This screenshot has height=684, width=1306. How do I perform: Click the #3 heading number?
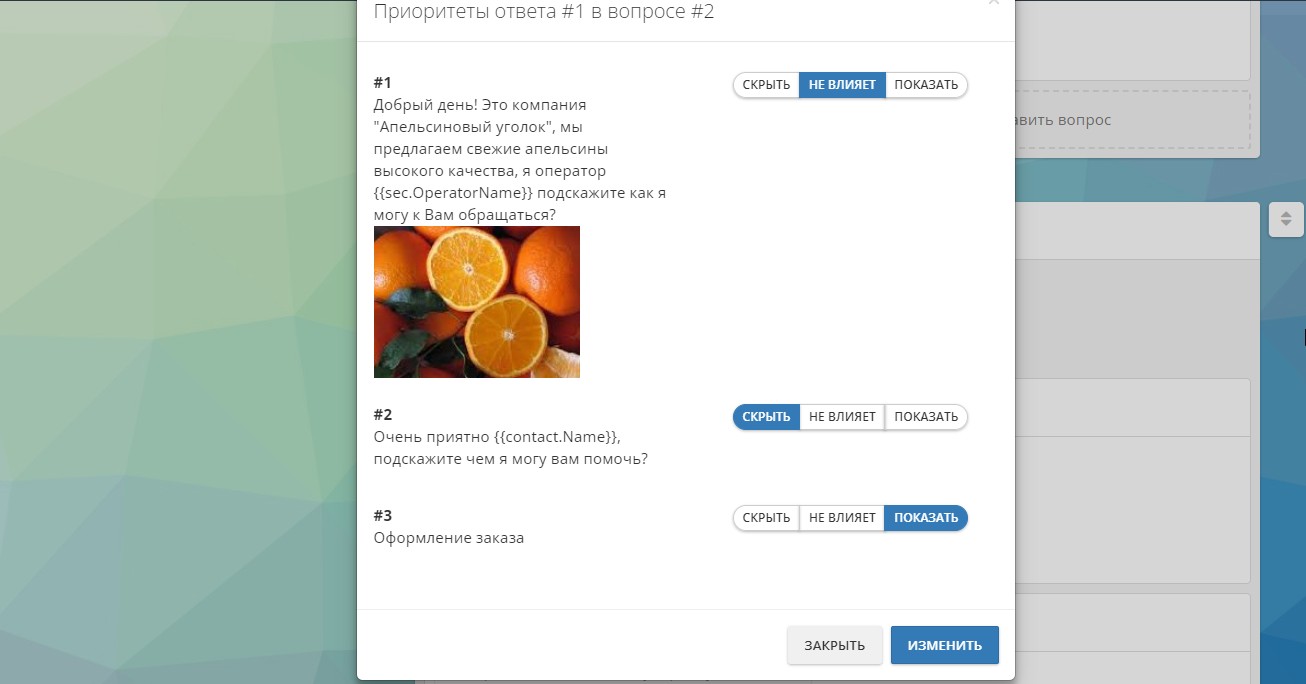tap(383, 516)
